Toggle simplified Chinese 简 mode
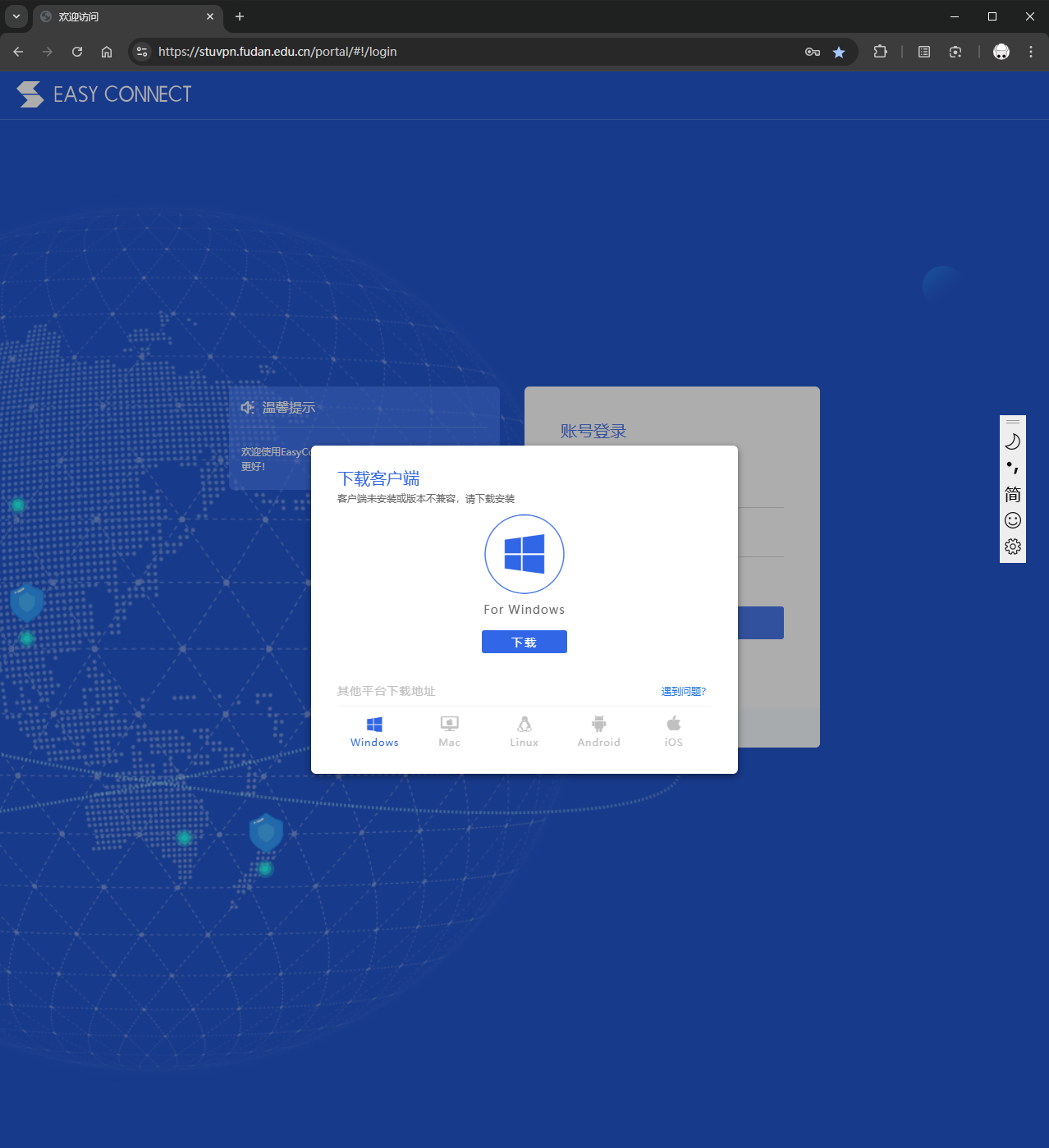The width and height of the screenshot is (1049, 1148). click(1012, 494)
